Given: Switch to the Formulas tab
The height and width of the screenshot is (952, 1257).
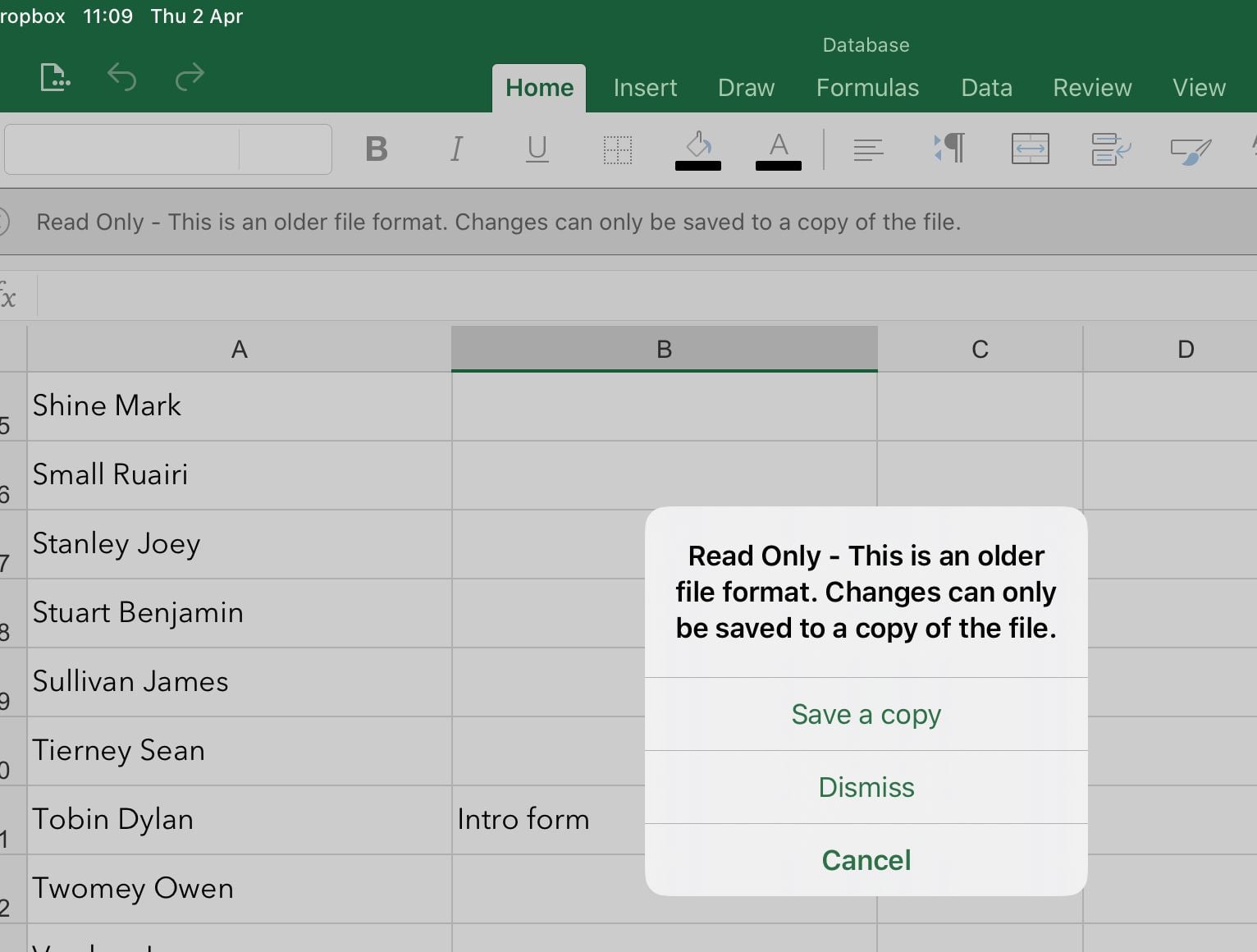Looking at the screenshot, I should [x=867, y=88].
